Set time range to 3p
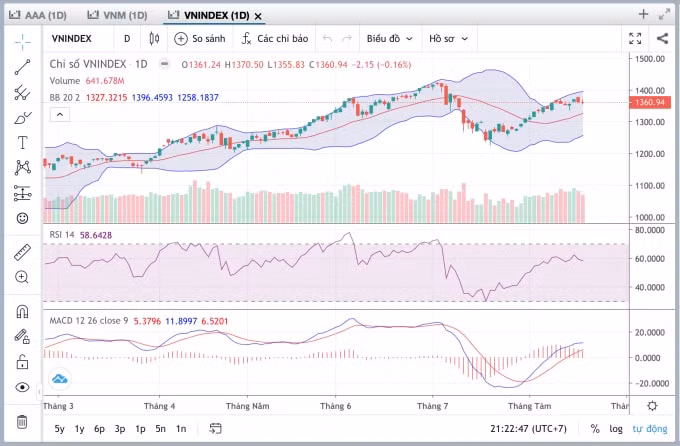680x446 pixels. pyautogui.click(x=120, y=429)
